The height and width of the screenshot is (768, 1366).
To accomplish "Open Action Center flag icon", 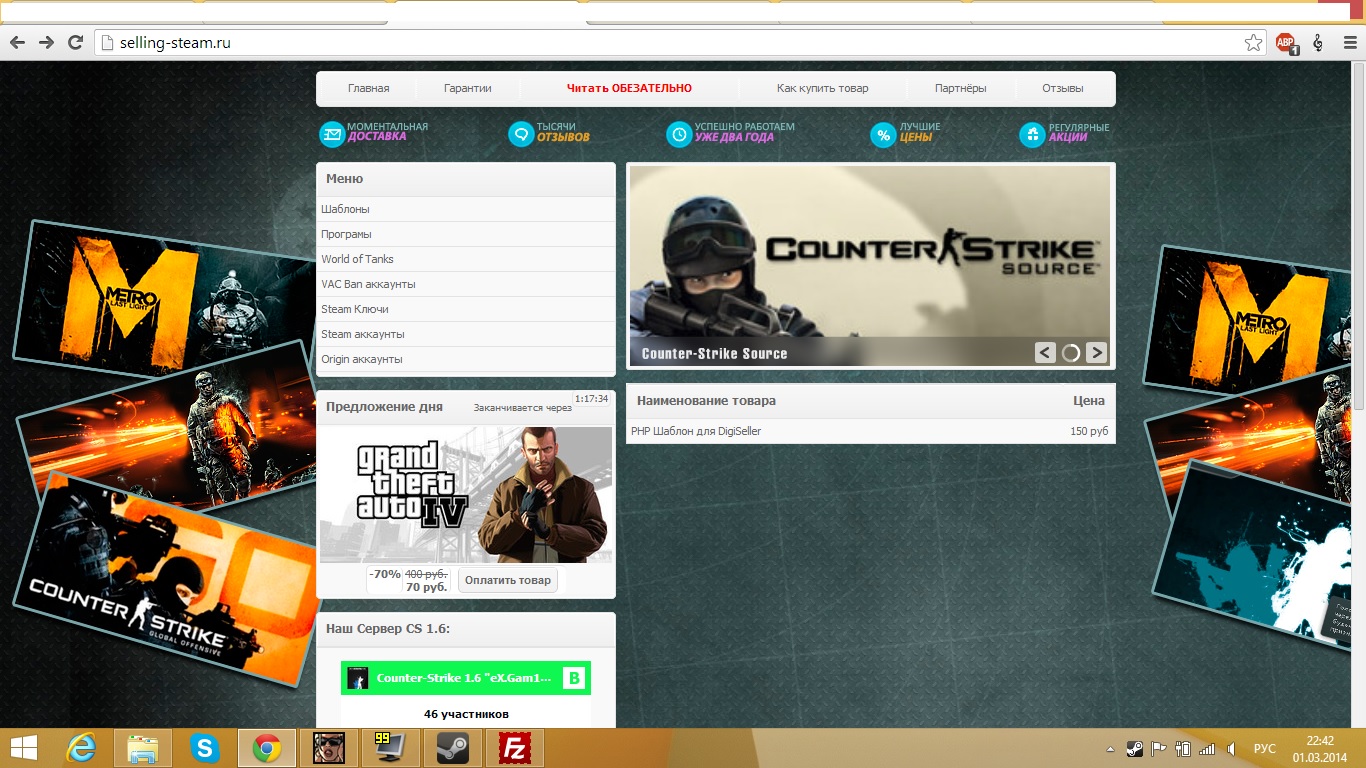I will pyautogui.click(x=1159, y=748).
